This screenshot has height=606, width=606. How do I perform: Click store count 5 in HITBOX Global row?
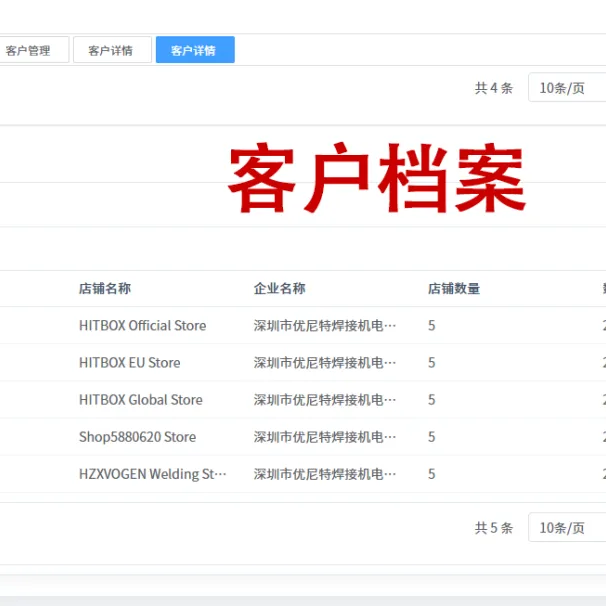click(x=432, y=400)
